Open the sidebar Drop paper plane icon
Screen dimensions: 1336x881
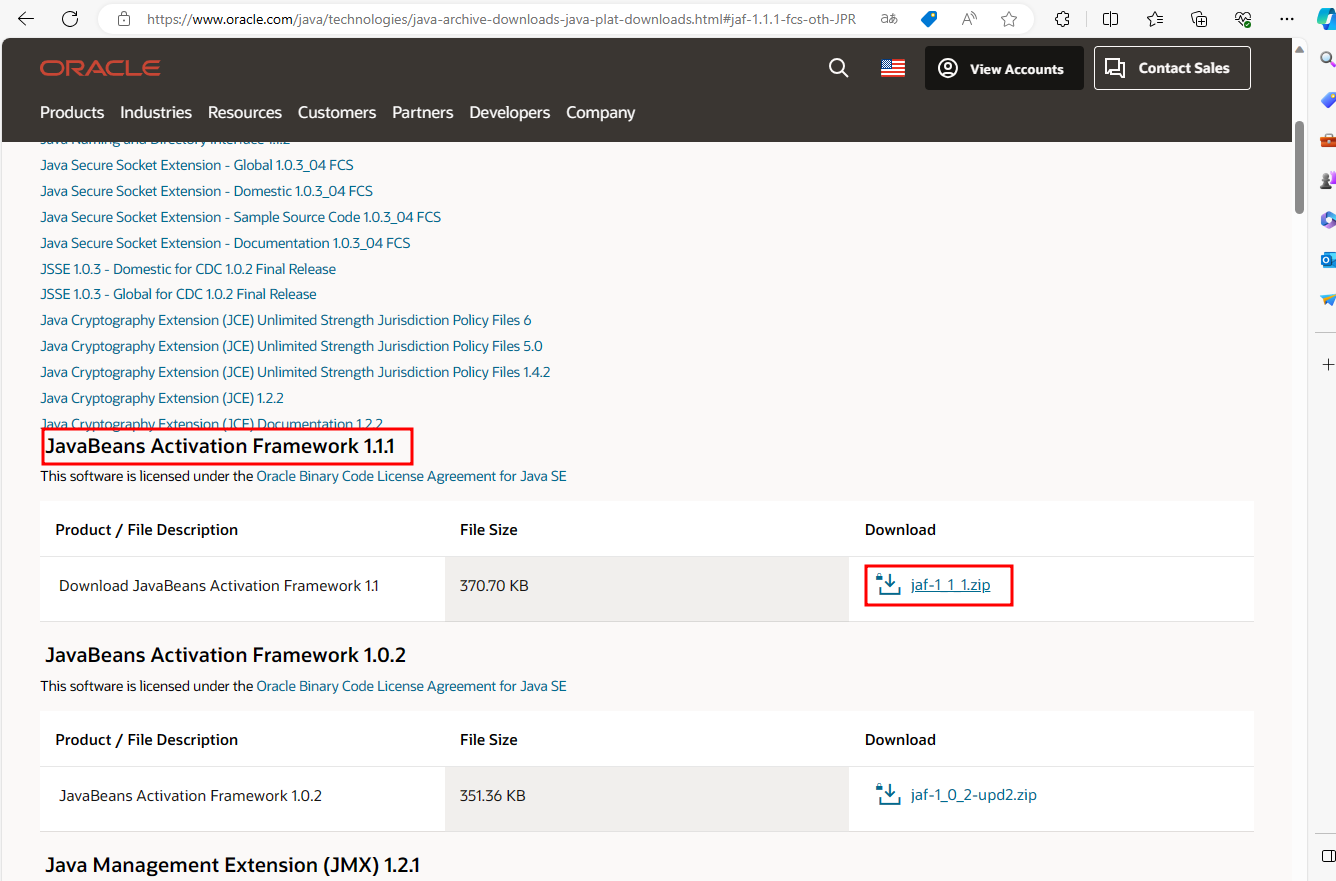click(x=1327, y=299)
